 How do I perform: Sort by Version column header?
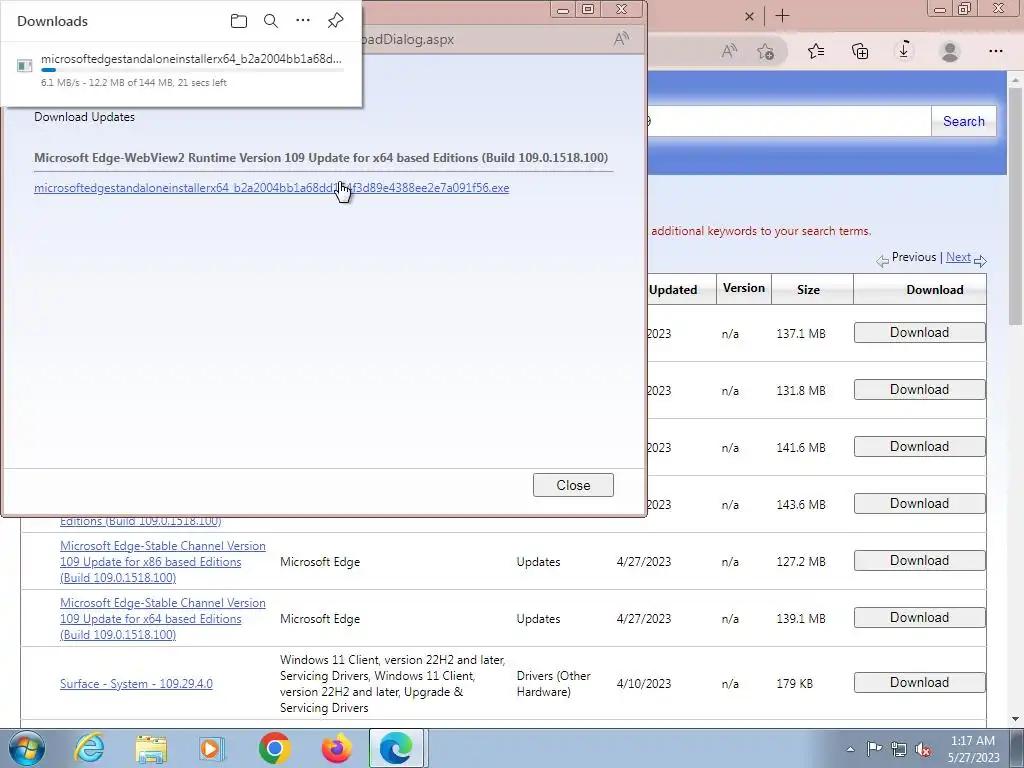point(743,289)
